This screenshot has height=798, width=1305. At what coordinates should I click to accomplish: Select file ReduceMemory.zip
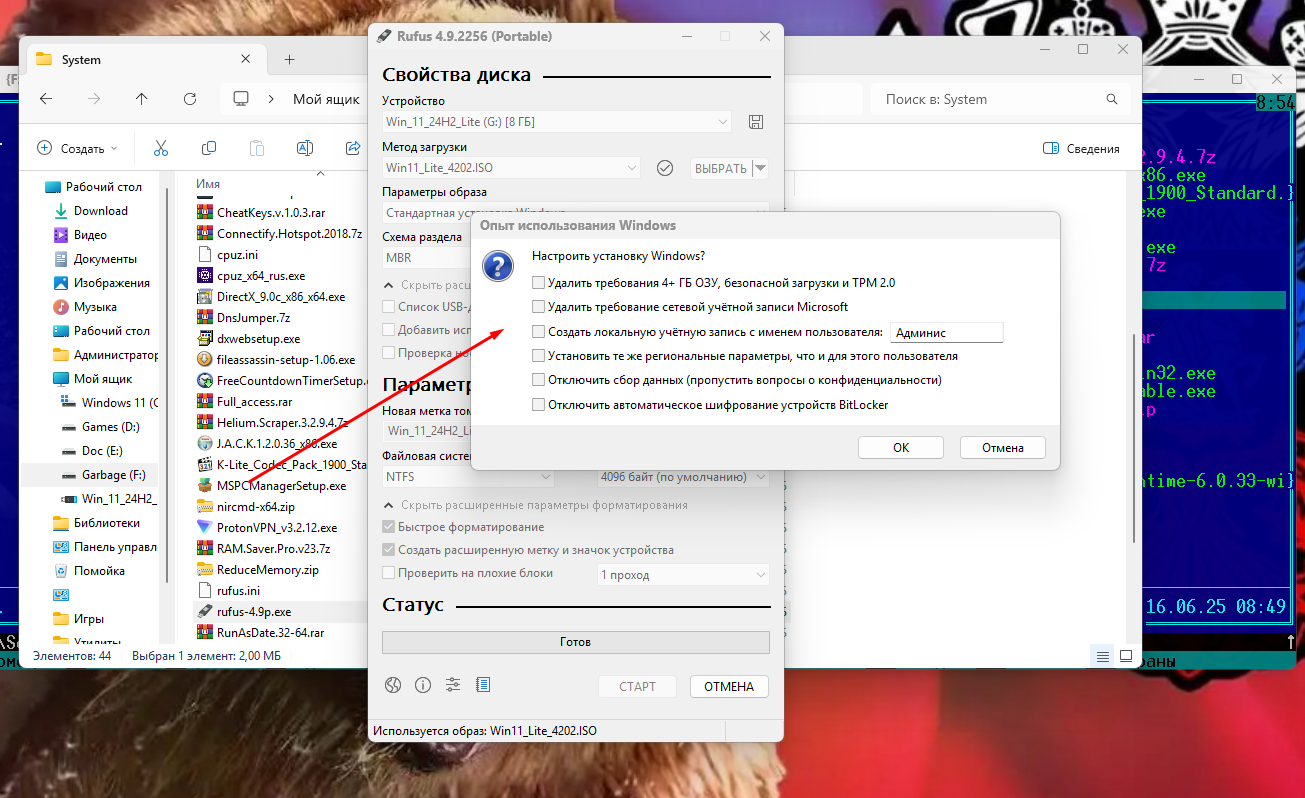267,569
